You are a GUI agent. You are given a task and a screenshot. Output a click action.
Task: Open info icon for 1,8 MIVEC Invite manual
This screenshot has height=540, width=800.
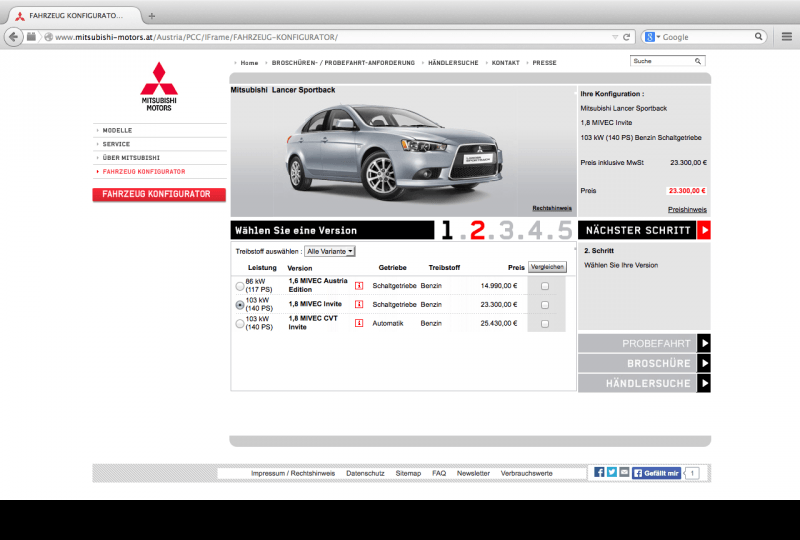point(359,304)
